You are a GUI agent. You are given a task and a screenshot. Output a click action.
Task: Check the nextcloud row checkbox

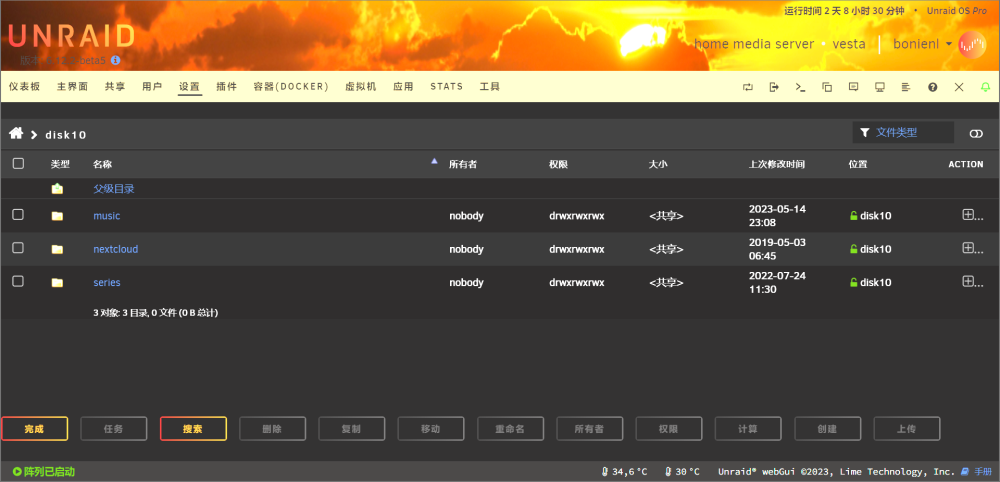(x=18, y=248)
